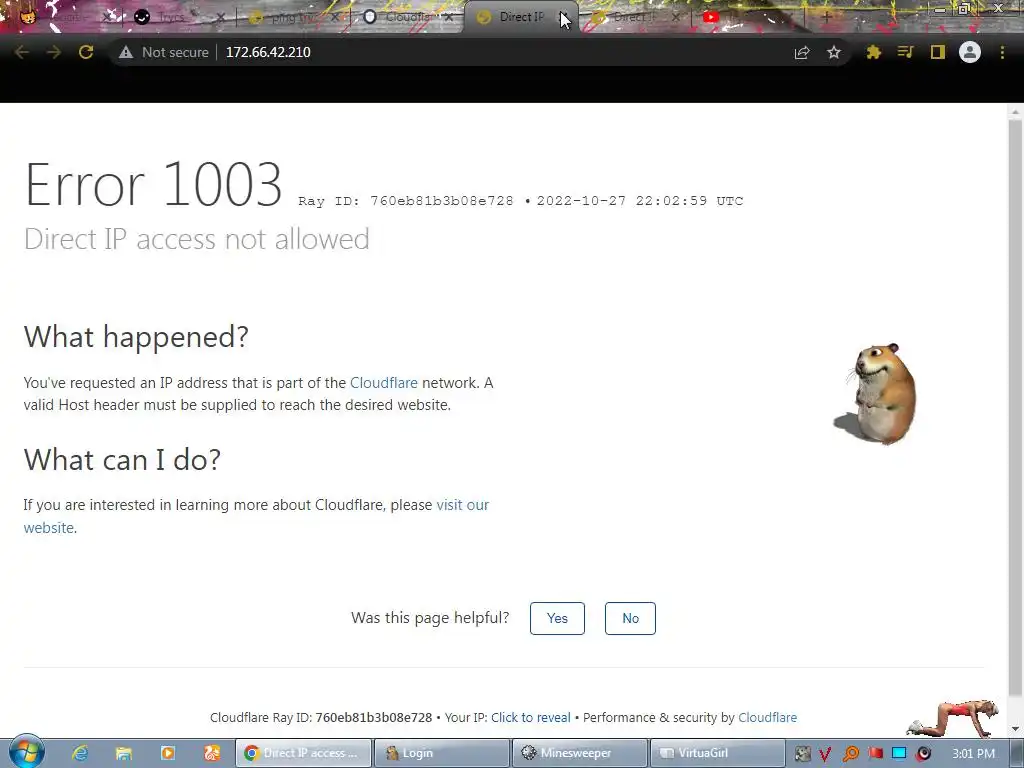Reload the page with the refresh icon

coord(86,52)
